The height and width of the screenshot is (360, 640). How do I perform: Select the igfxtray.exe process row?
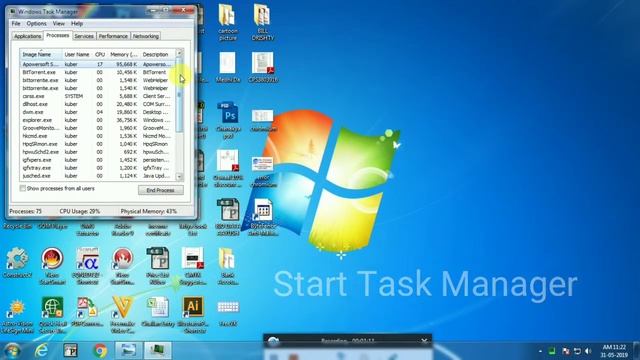pyautogui.click(x=97, y=168)
